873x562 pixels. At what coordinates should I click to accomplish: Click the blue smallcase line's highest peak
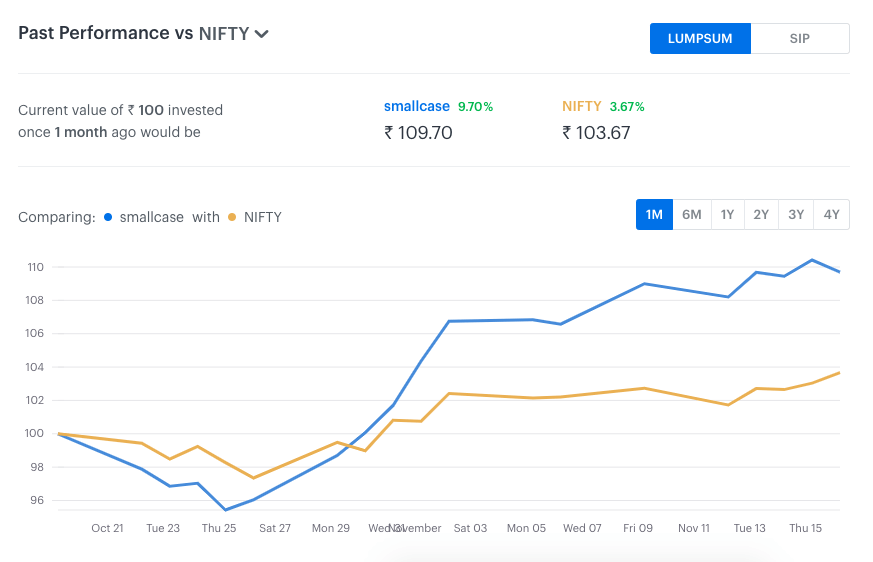coord(812,260)
